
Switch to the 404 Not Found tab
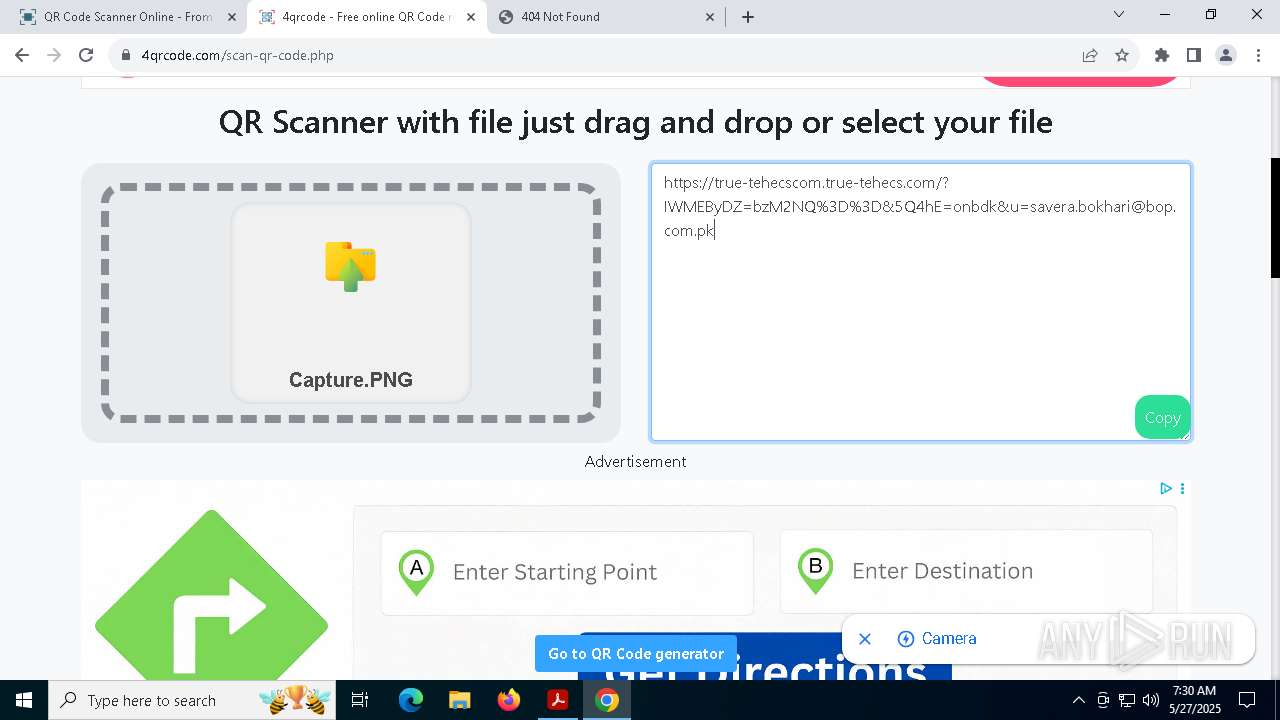coord(605,17)
